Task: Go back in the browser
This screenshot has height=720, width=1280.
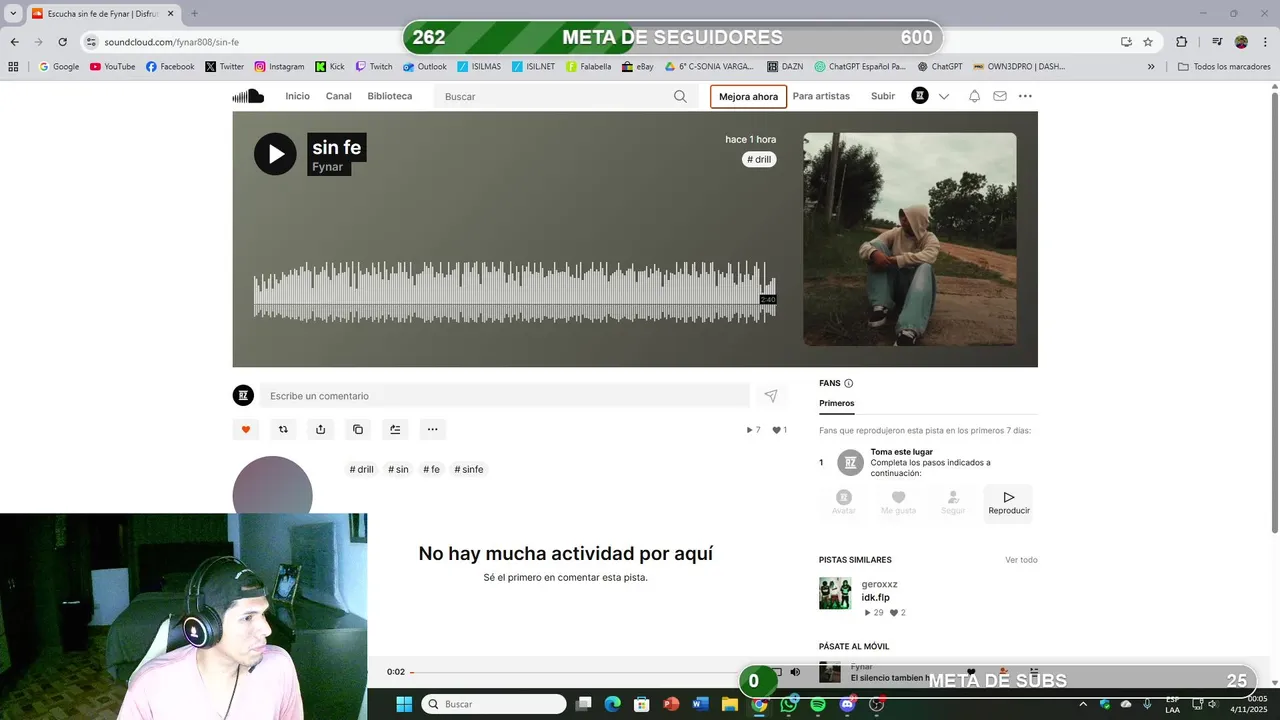Action: click(x=15, y=42)
